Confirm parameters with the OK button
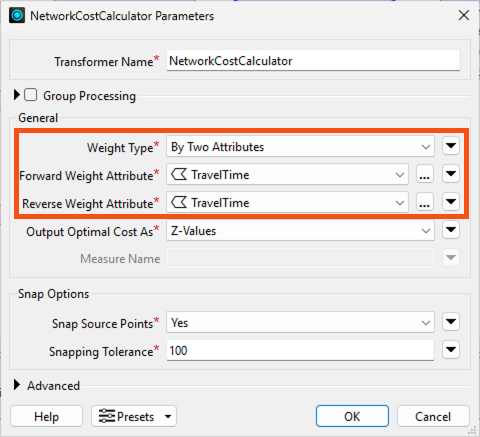 pos(352,416)
